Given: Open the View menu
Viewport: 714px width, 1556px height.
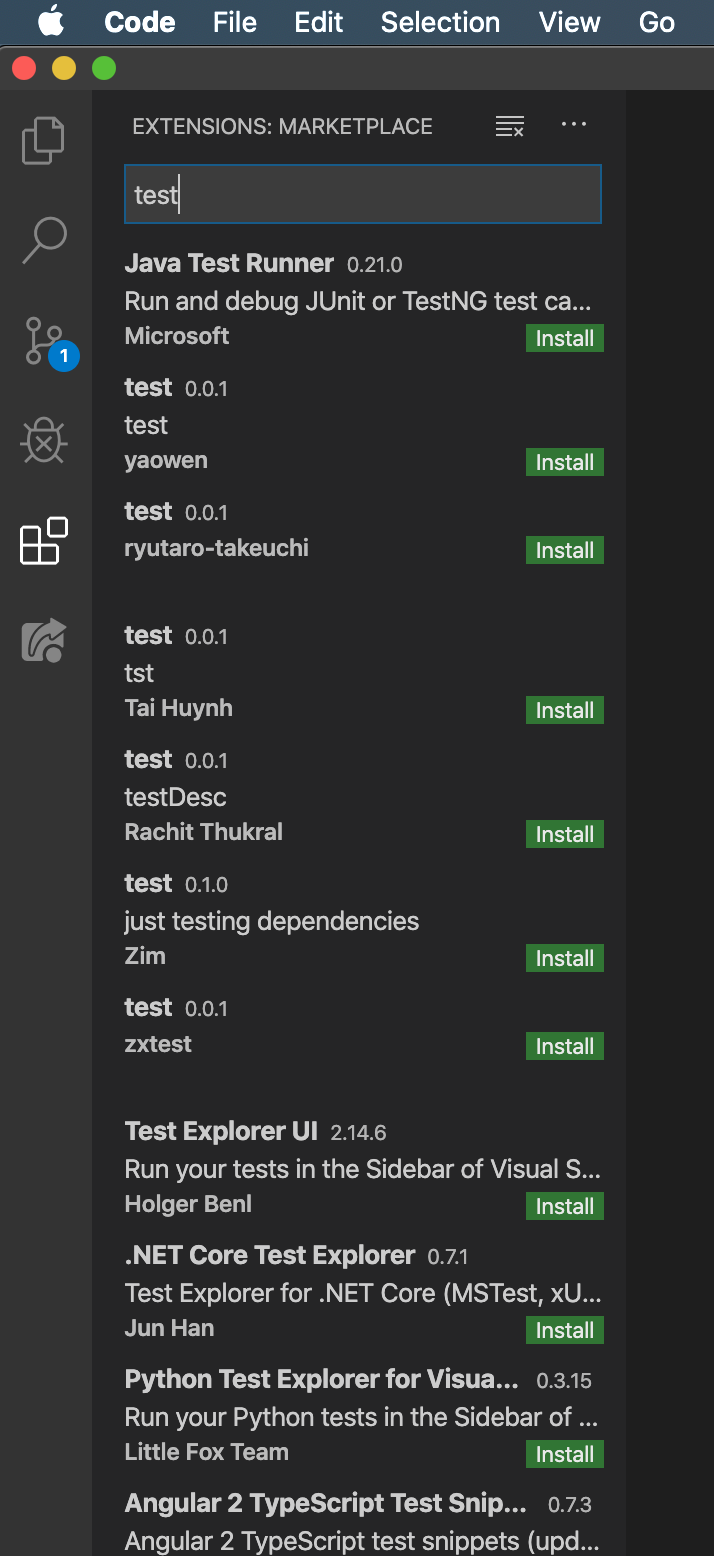Looking at the screenshot, I should tap(569, 22).
